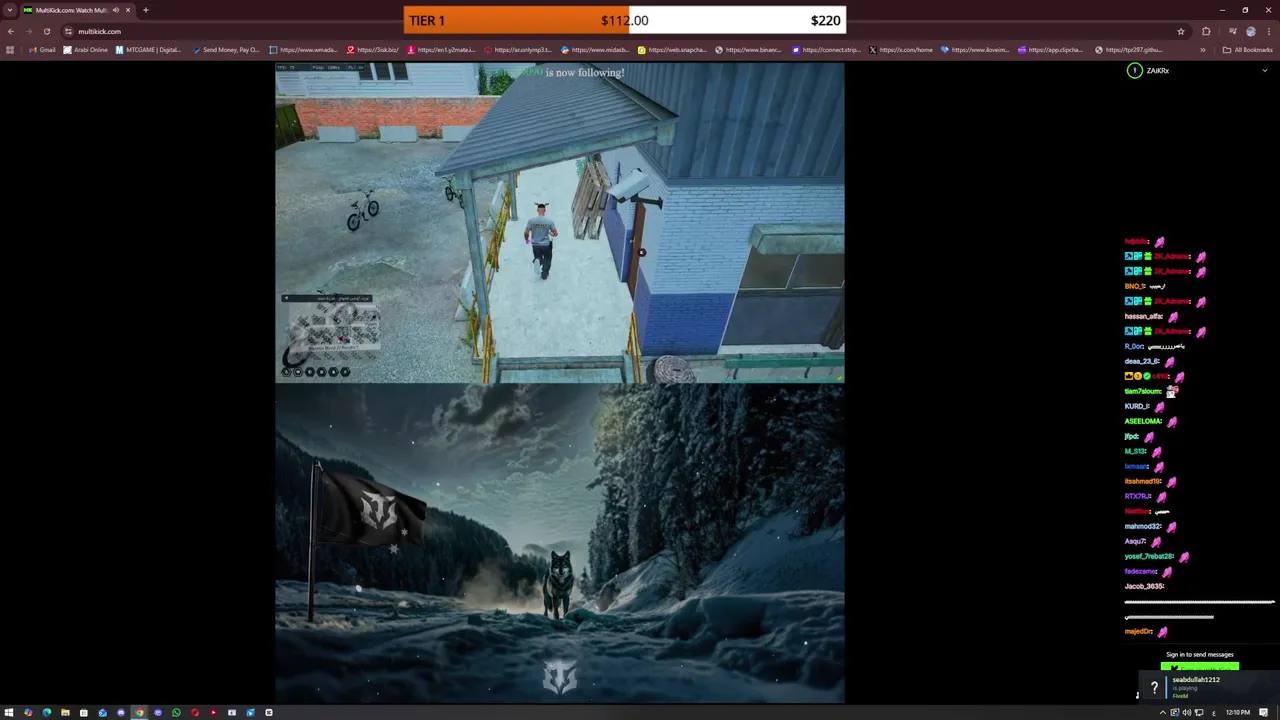
Task: Click the ZAiKRx channel name
Action: click(1158, 71)
